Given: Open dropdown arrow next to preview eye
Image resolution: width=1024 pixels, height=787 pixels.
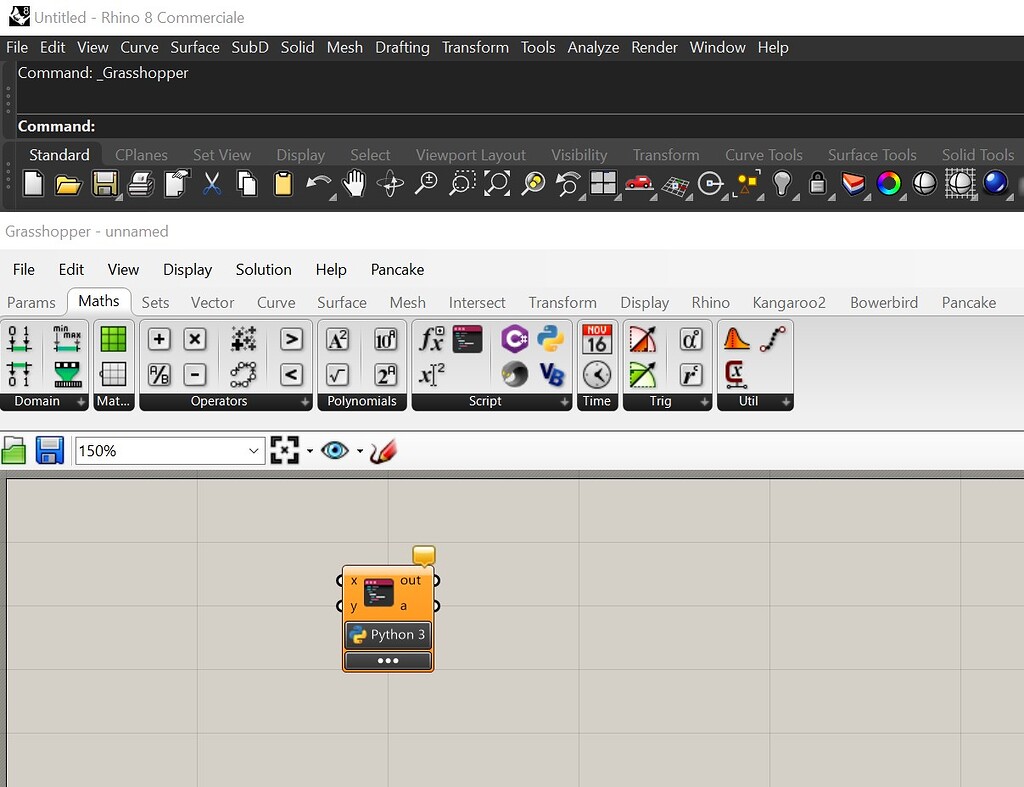Looking at the screenshot, I should (360, 451).
